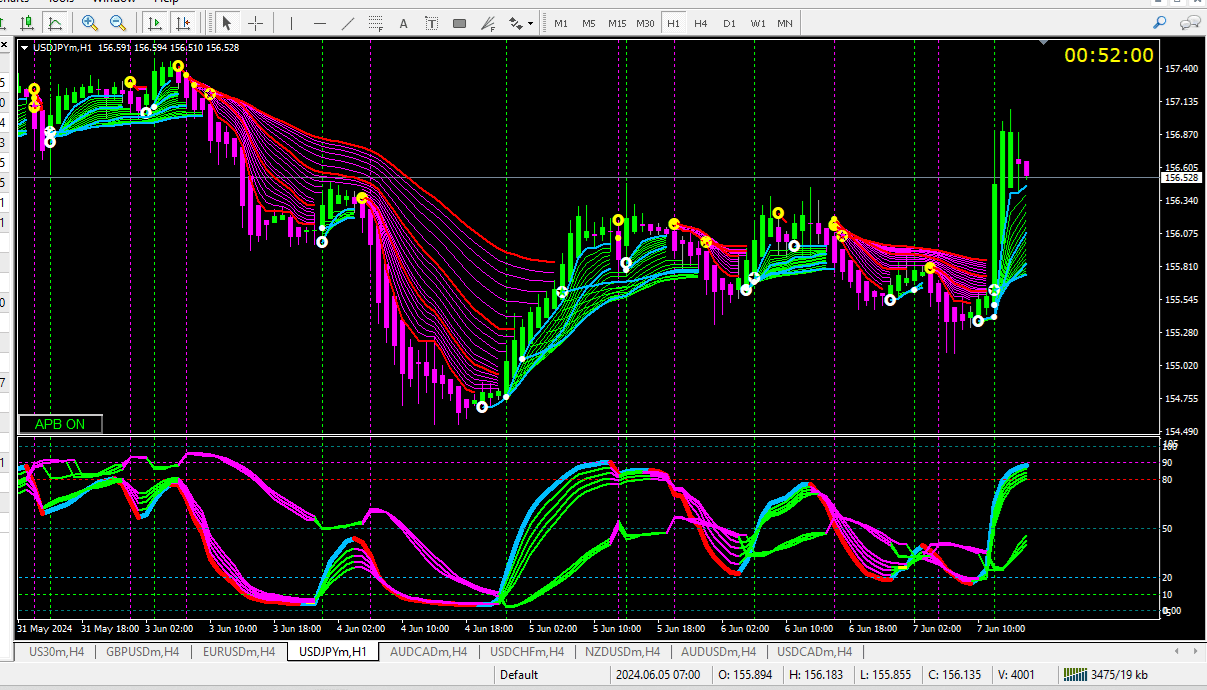Viewport: 1207px width, 690px height.
Task: Switch timeframe to M15
Action: 617,23
